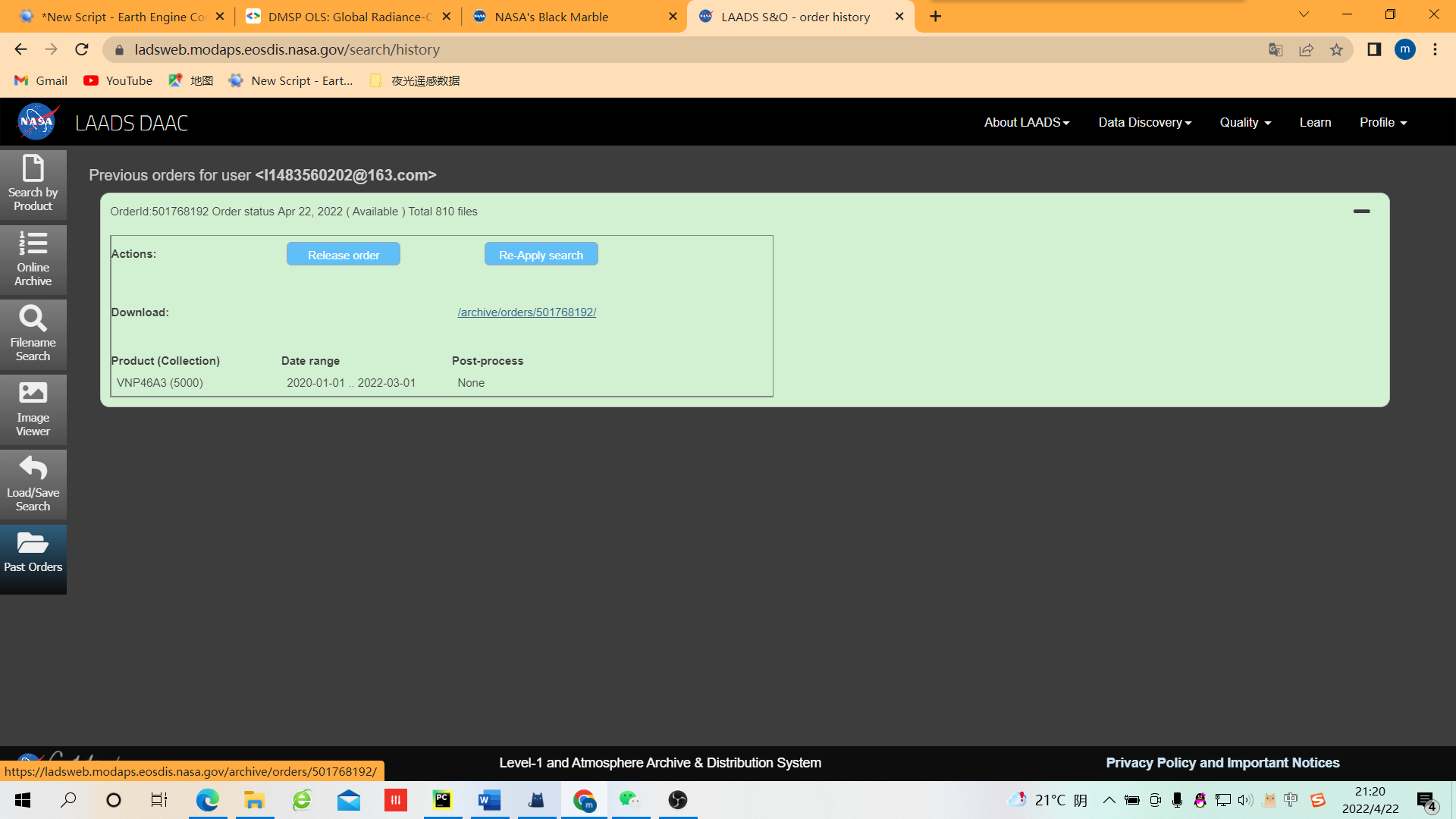Click the Learn menu item
This screenshot has width=1456, height=819.
(x=1315, y=123)
